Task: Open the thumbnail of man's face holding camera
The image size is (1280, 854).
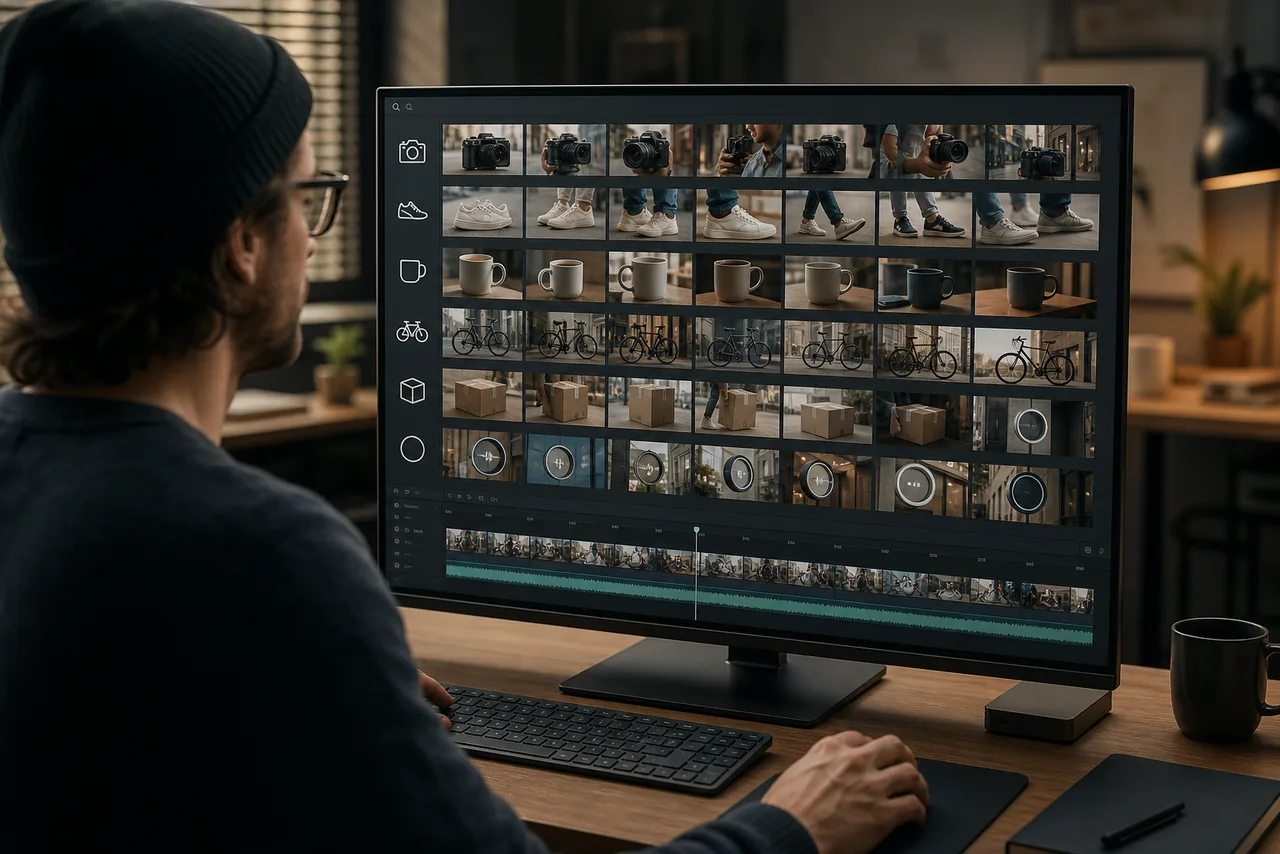Action: 741,150
